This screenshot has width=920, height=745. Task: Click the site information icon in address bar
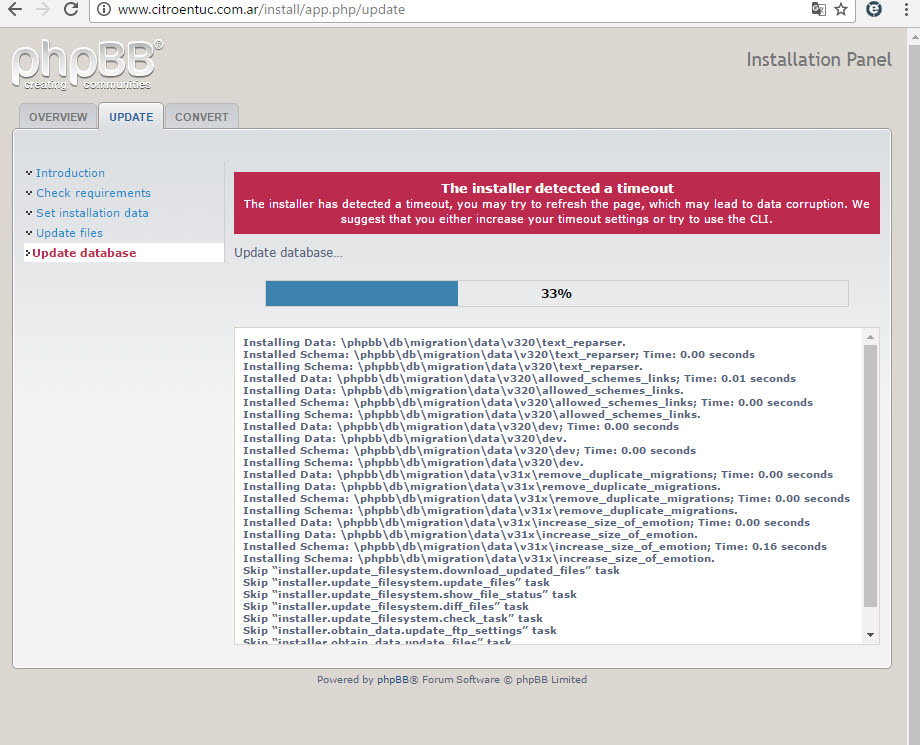[104, 10]
